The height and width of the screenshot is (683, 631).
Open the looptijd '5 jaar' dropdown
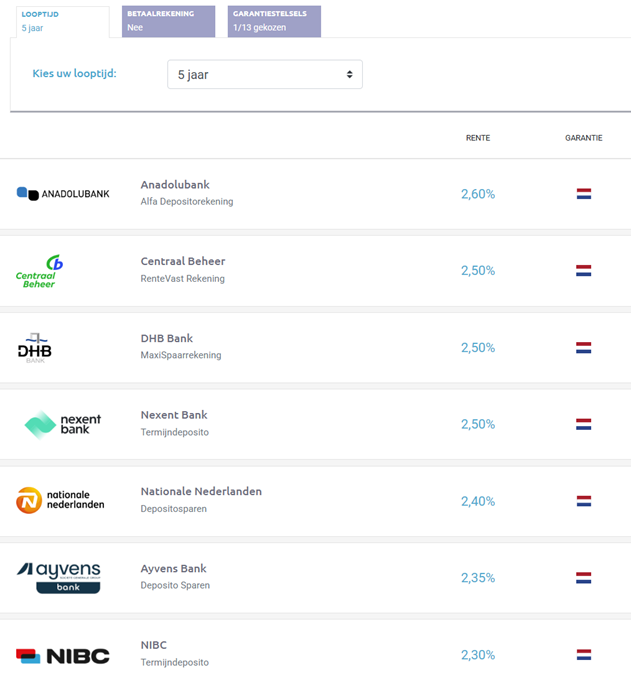(x=265, y=75)
